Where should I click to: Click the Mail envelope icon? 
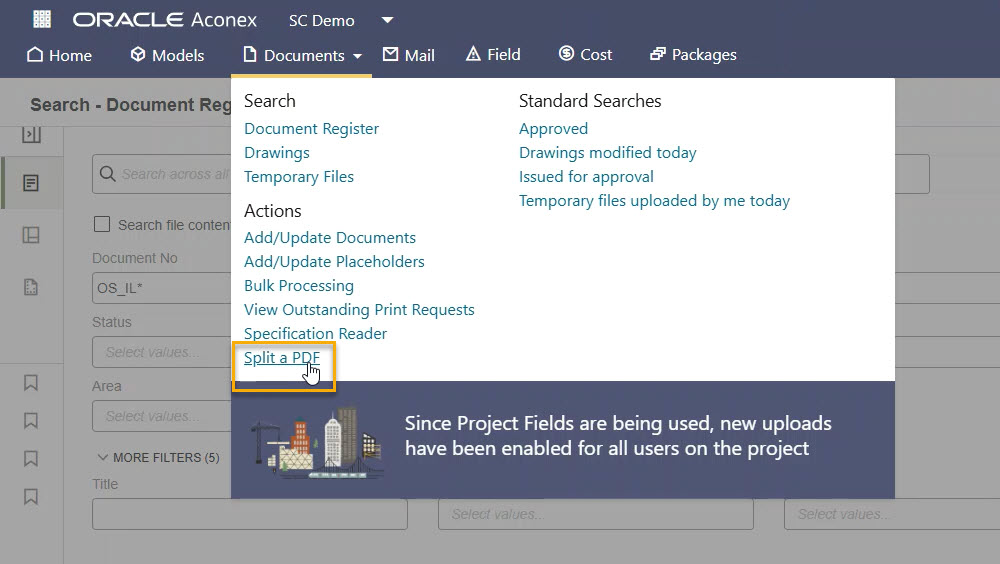tap(390, 54)
